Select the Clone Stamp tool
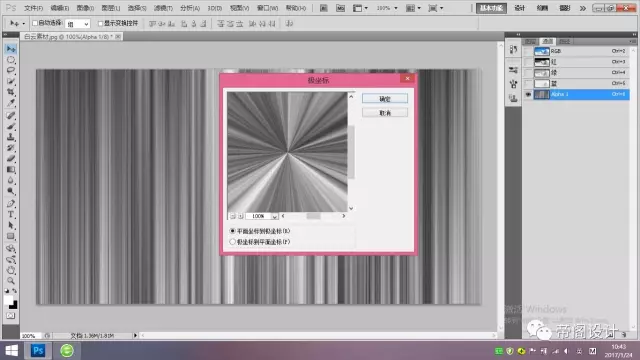The height and width of the screenshot is (360, 640). tap(11, 137)
